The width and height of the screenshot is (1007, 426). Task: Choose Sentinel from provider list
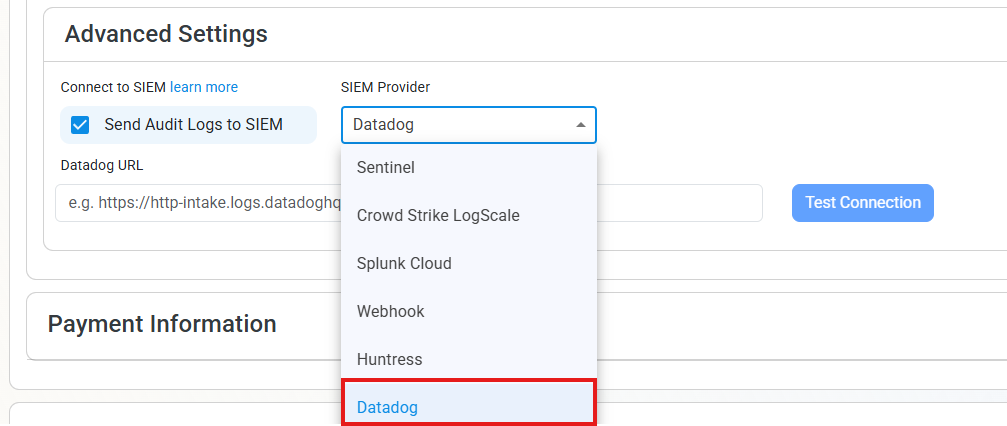click(469, 168)
